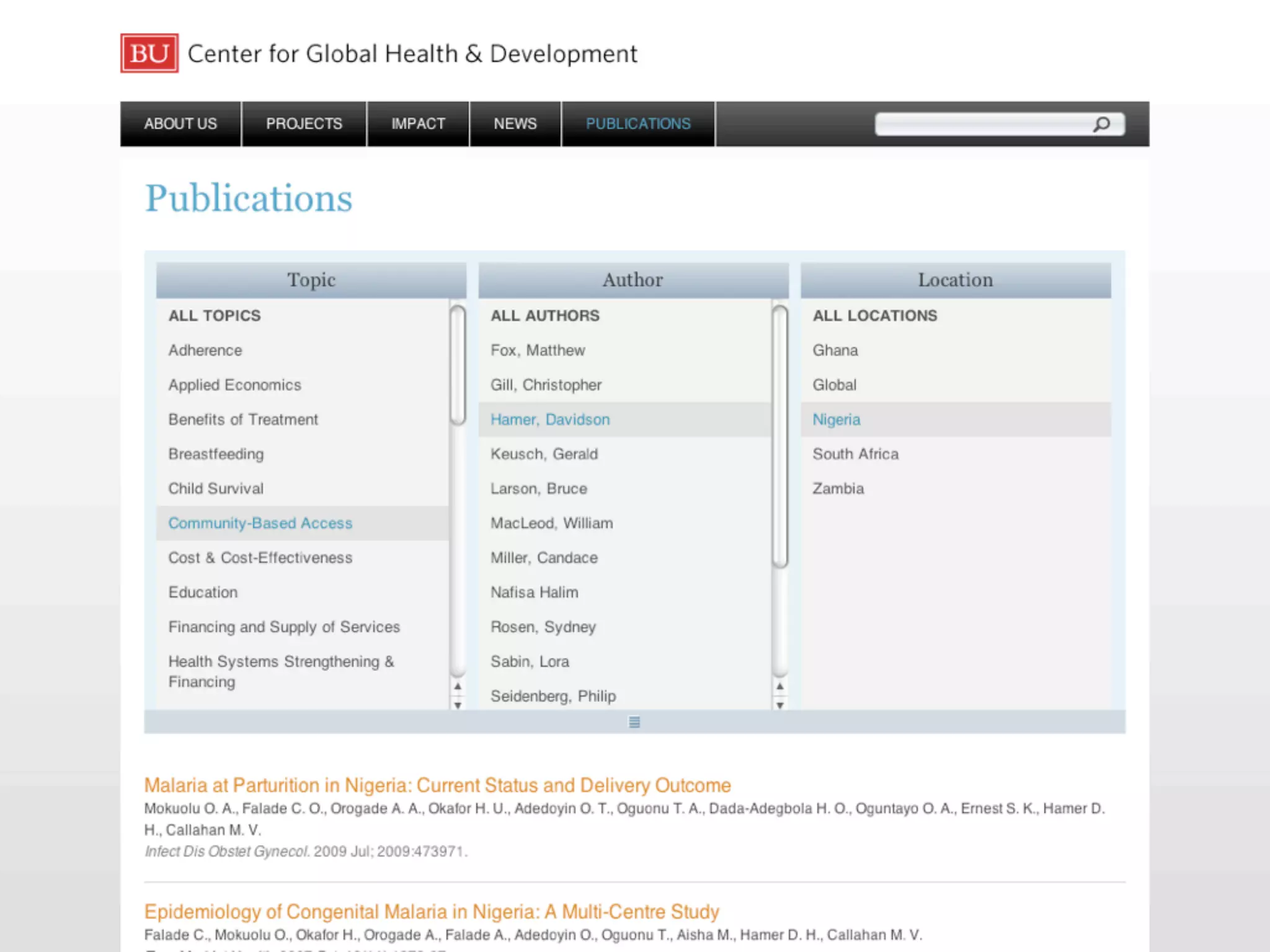The image size is (1270, 952).
Task: Click the BU logo icon
Action: pos(149,53)
